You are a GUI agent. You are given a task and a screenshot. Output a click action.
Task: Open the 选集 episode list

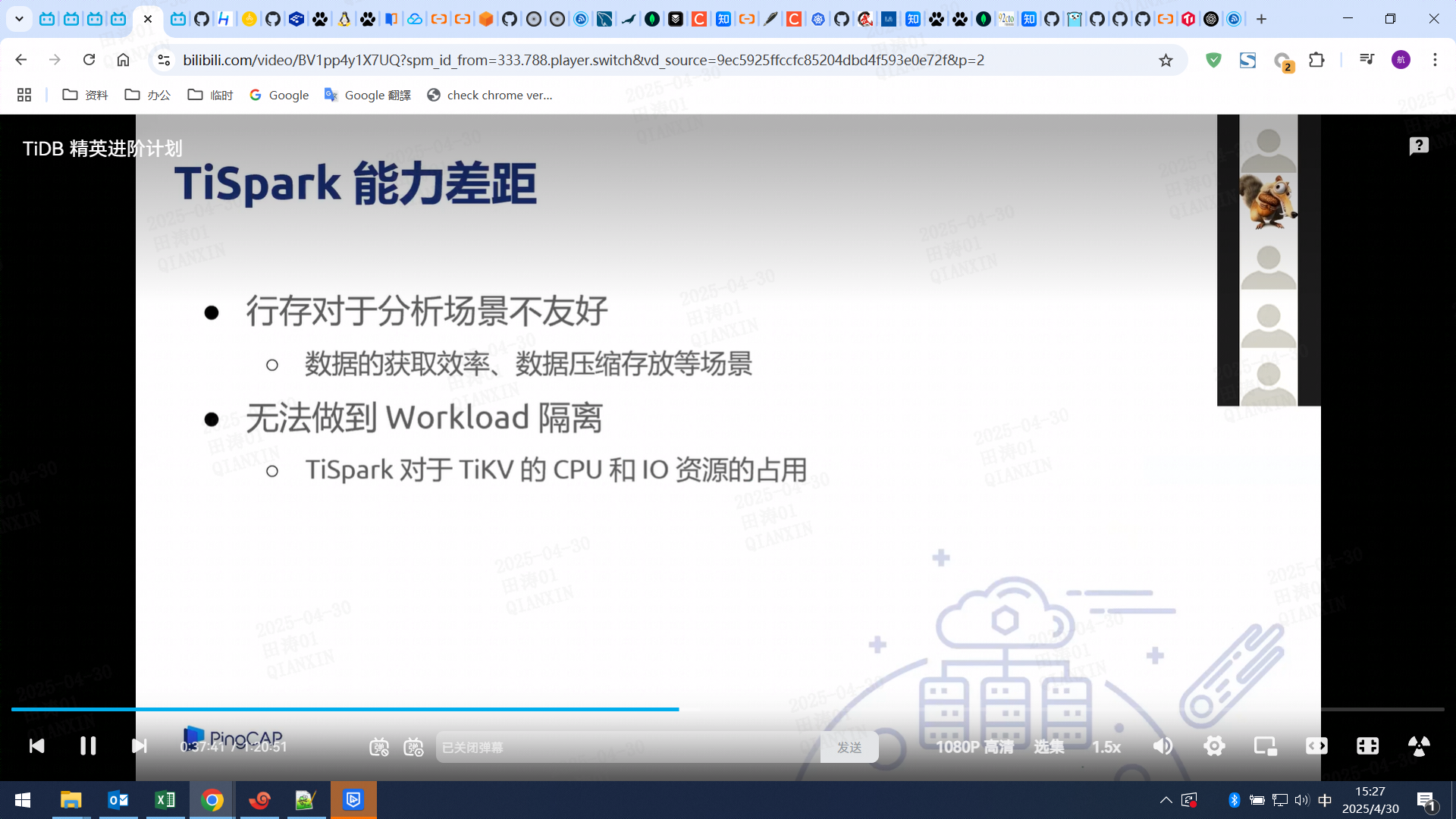tap(1048, 747)
